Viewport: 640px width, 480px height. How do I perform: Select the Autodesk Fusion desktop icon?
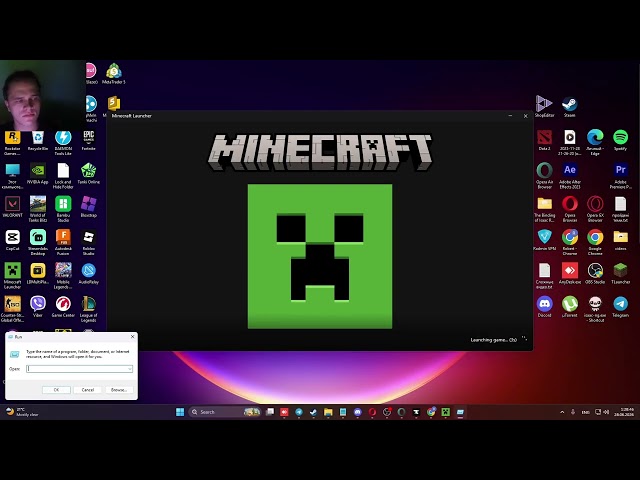[63, 243]
